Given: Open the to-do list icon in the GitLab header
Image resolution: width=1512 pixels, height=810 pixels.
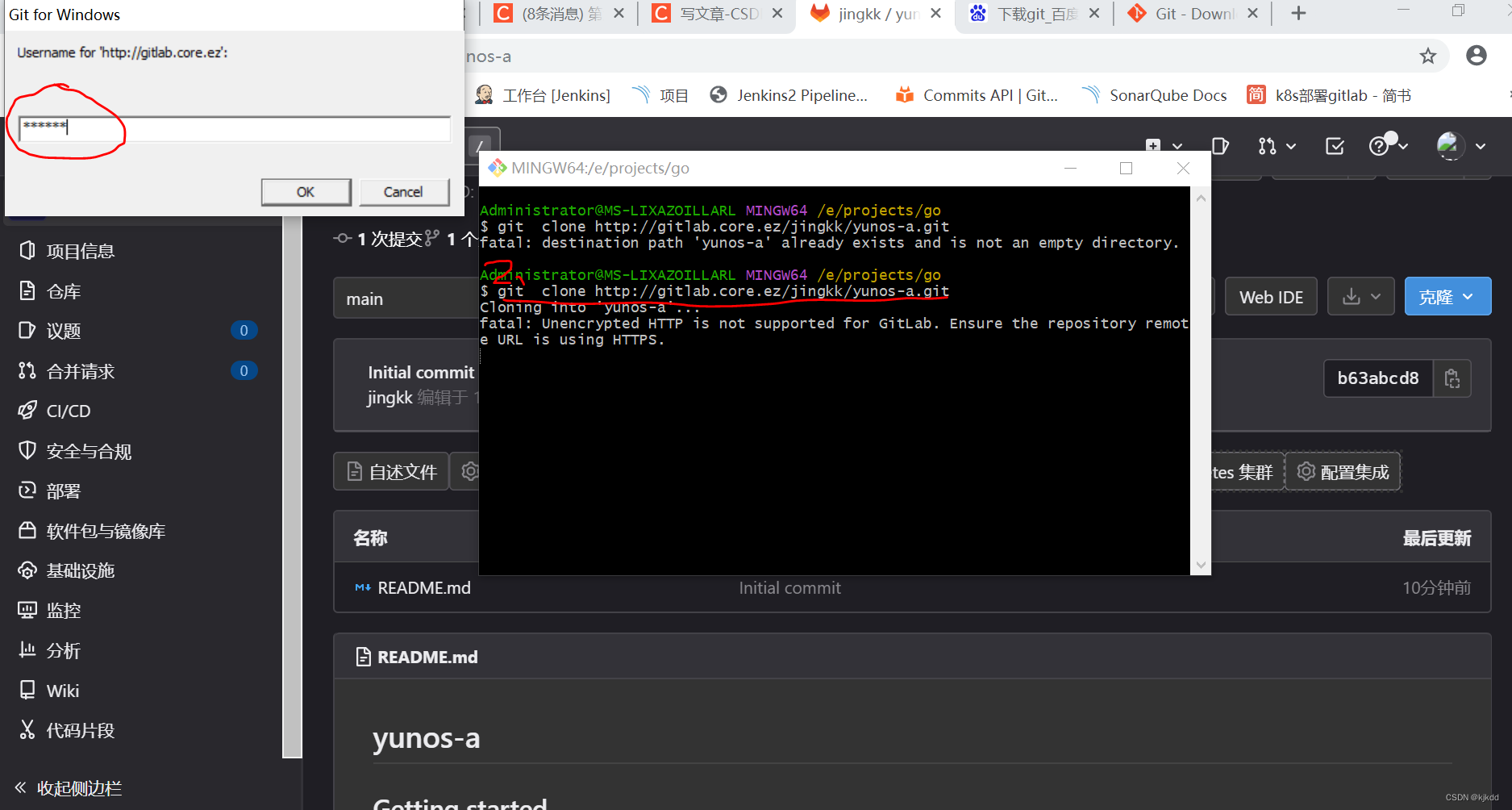Looking at the screenshot, I should click(1335, 146).
